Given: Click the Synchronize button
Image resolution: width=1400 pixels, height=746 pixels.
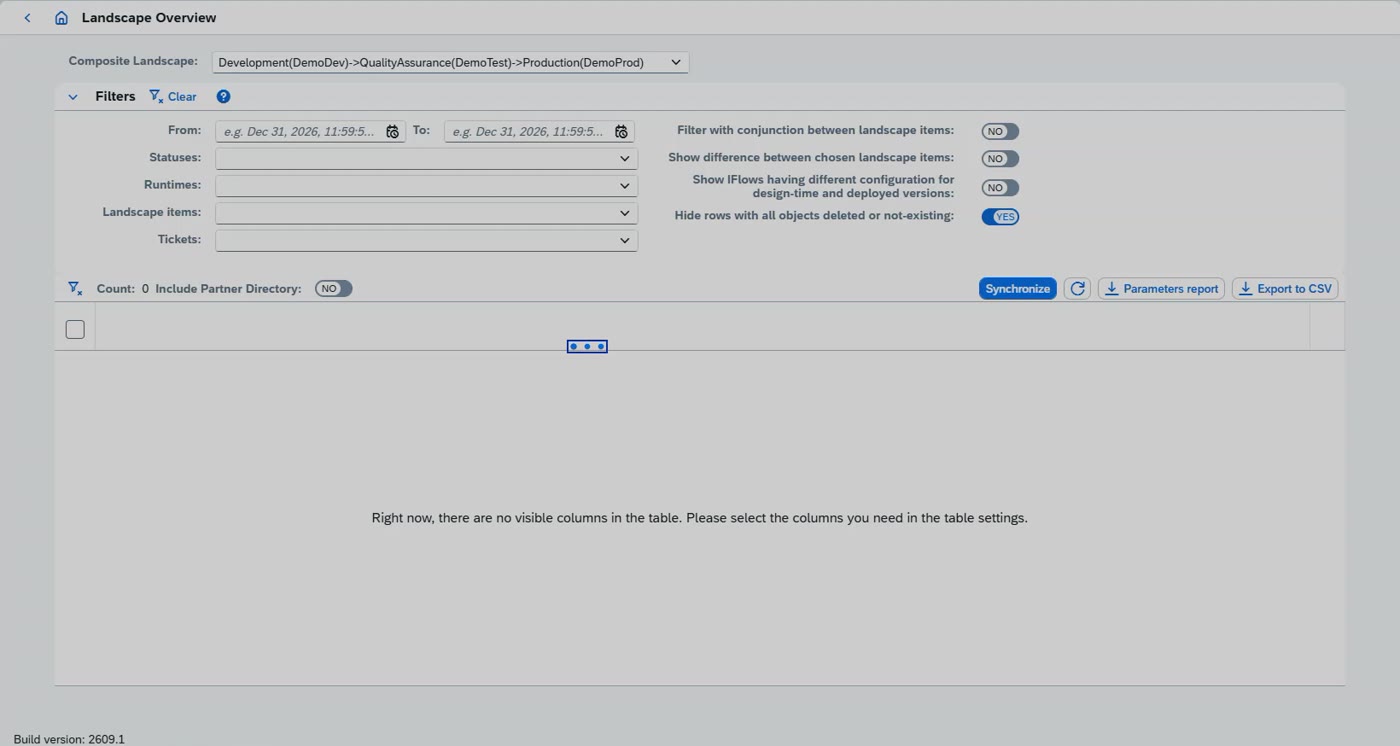Looking at the screenshot, I should [x=1017, y=289].
